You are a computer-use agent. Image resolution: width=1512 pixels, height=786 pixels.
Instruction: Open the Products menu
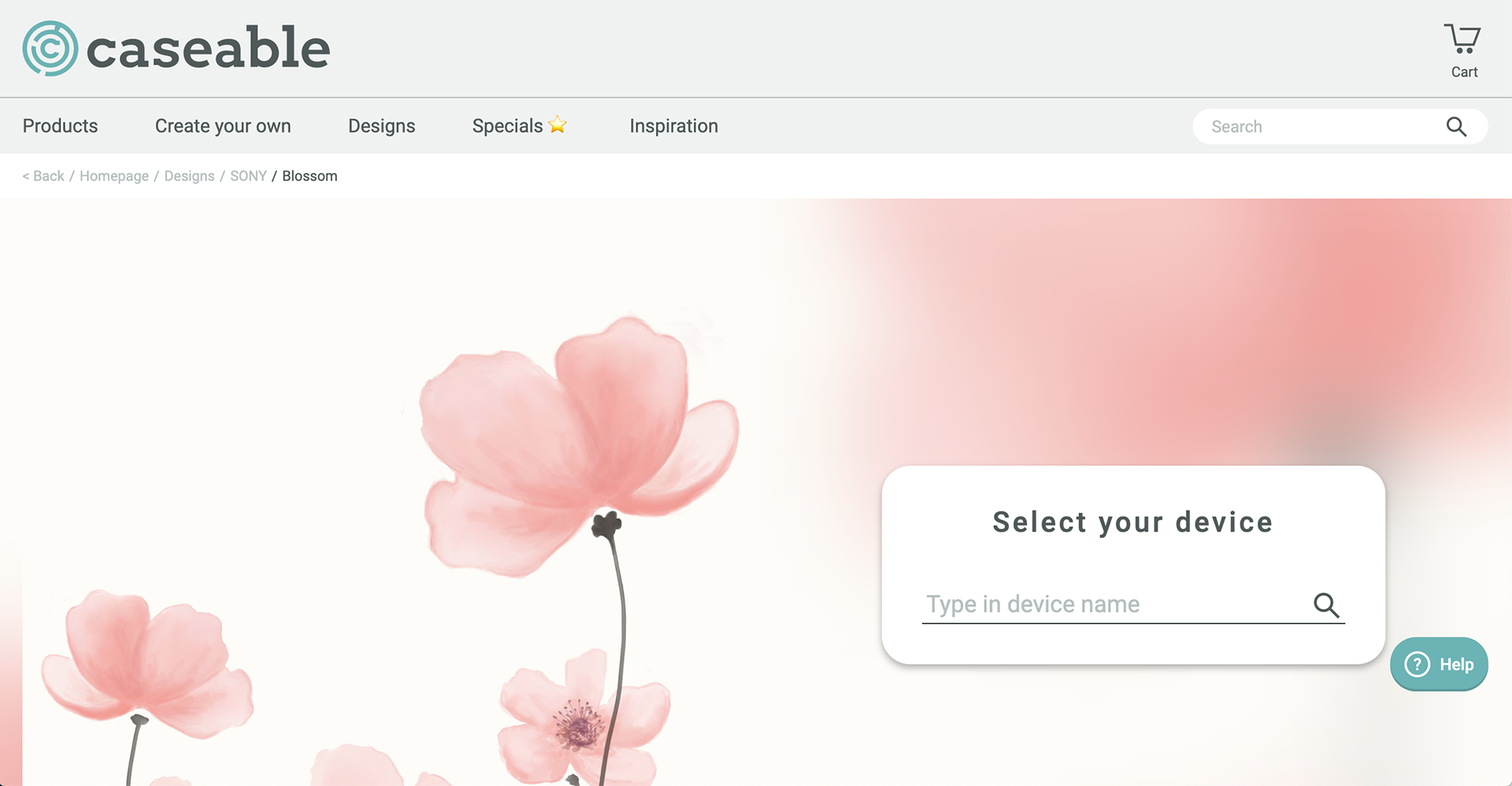60,126
